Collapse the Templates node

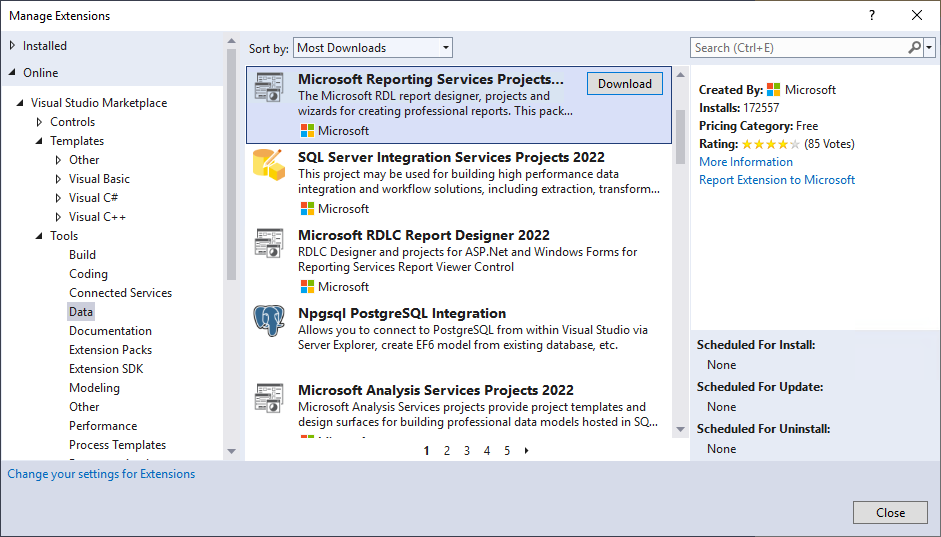coord(40,141)
